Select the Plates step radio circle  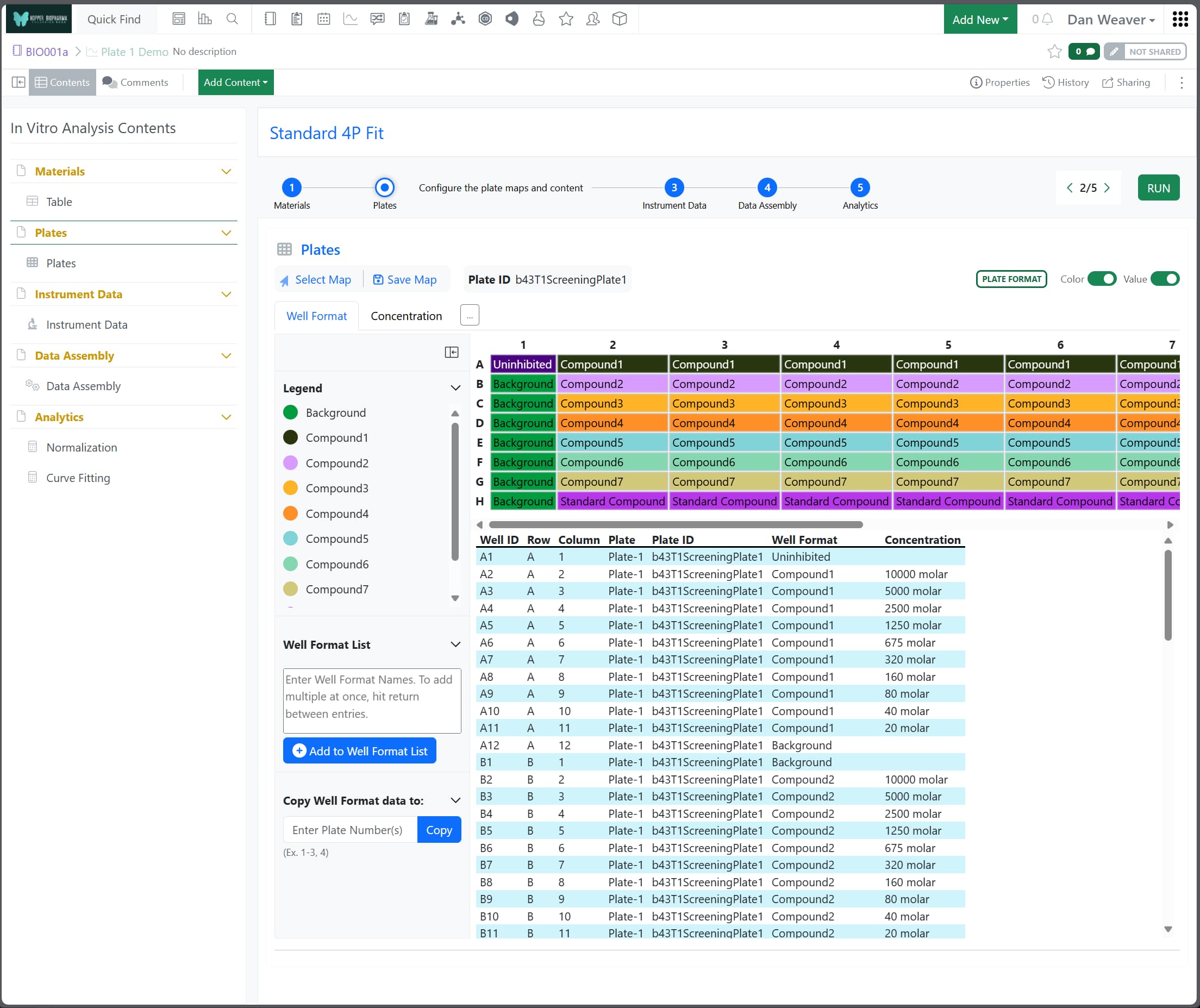[x=385, y=187]
